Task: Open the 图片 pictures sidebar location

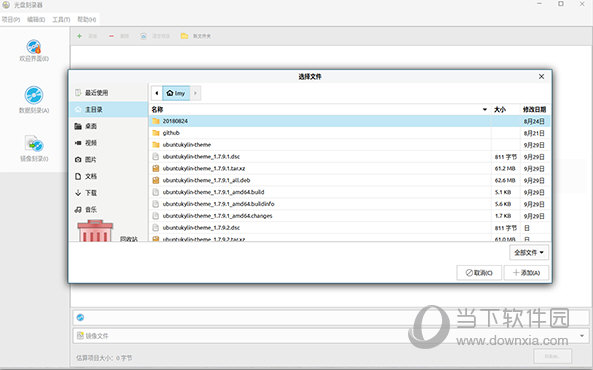Action: (109, 159)
